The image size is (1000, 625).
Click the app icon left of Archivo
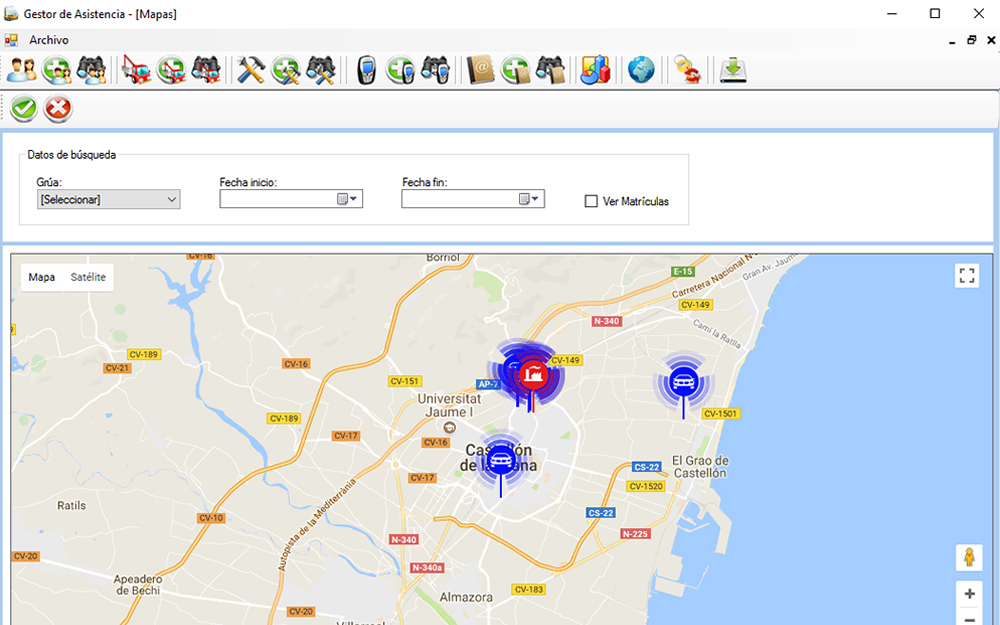(11, 40)
